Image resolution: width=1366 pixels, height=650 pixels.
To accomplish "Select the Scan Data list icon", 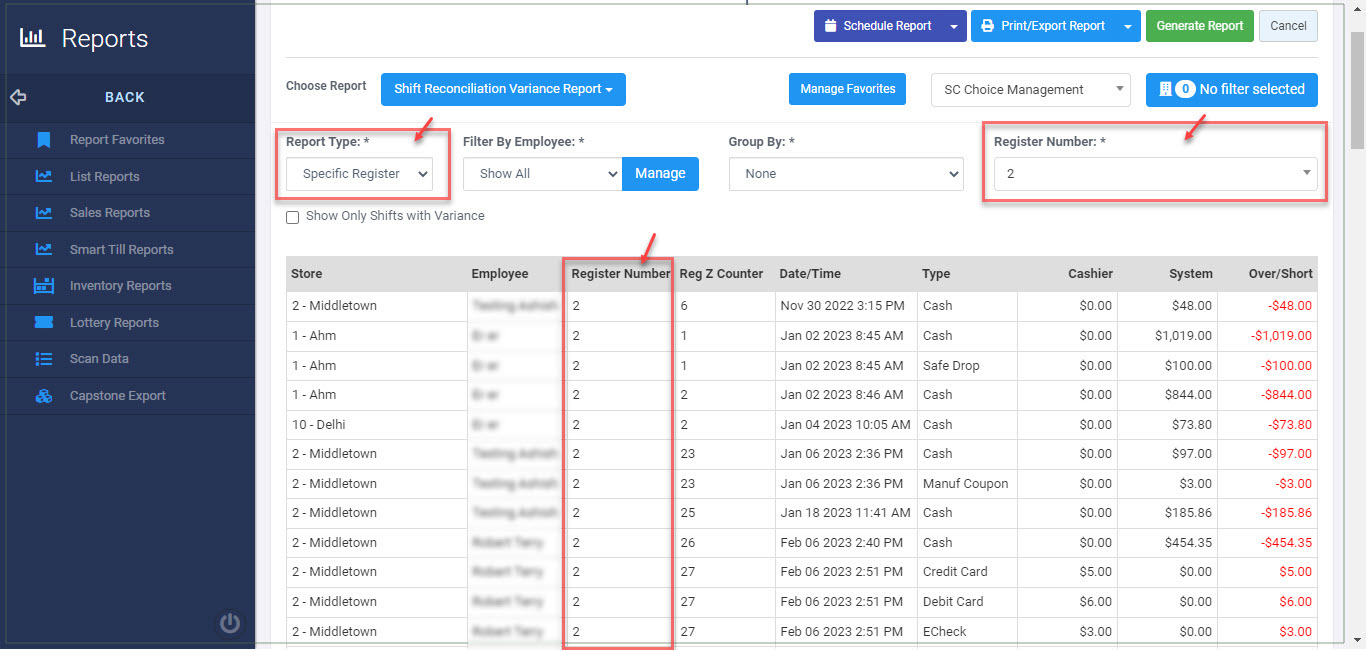I will (x=44, y=359).
